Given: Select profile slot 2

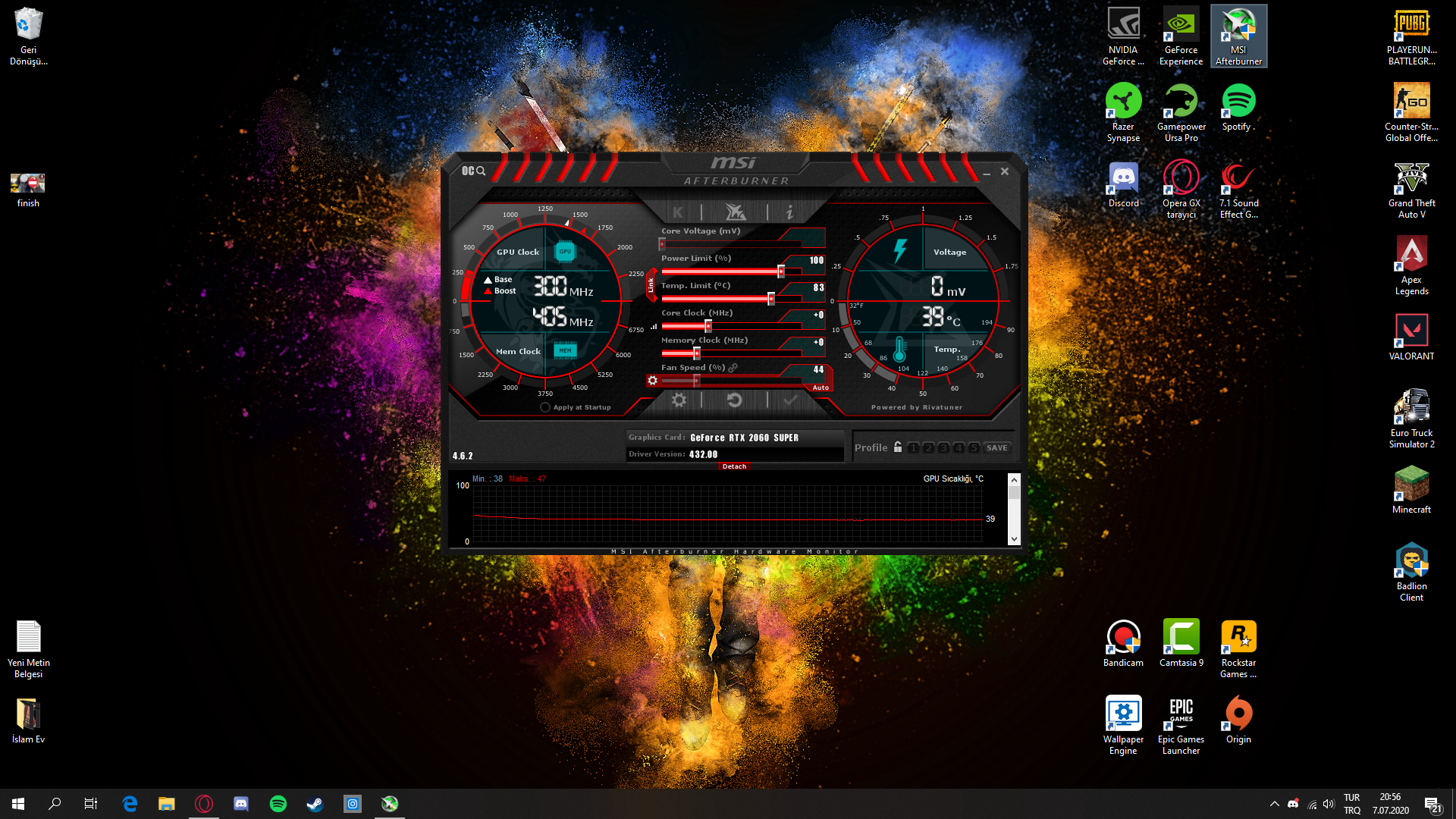Looking at the screenshot, I should coord(928,448).
